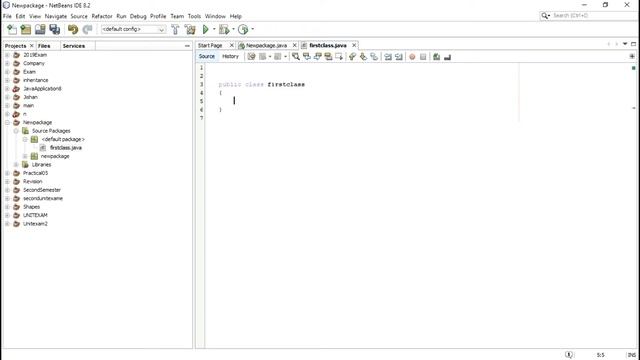Click the New File toolbar icon
The height and width of the screenshot is (360, 640).
tap(12, 29)
